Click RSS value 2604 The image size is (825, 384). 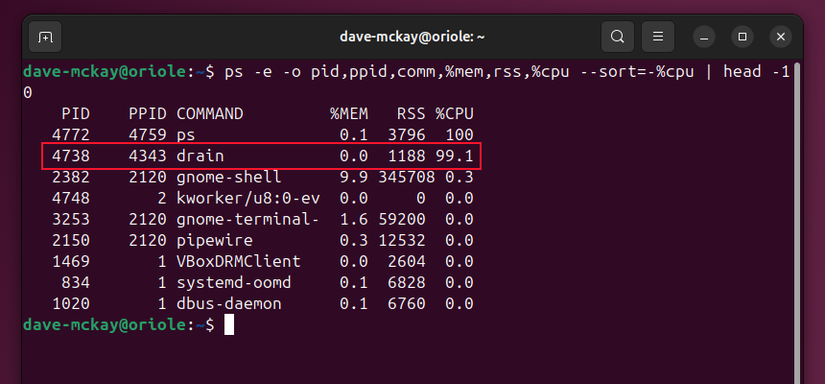(x=406, y=261)
